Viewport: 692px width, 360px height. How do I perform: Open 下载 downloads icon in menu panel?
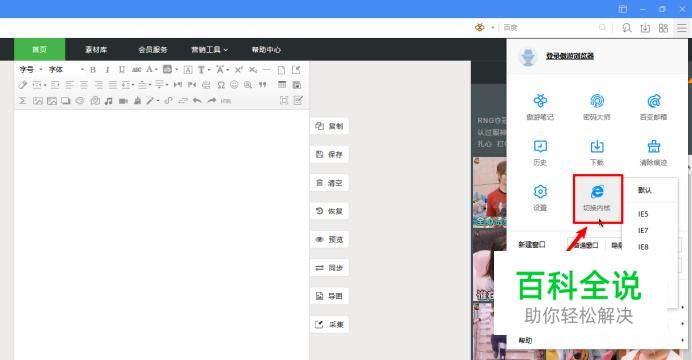click(x=597, y=152)
